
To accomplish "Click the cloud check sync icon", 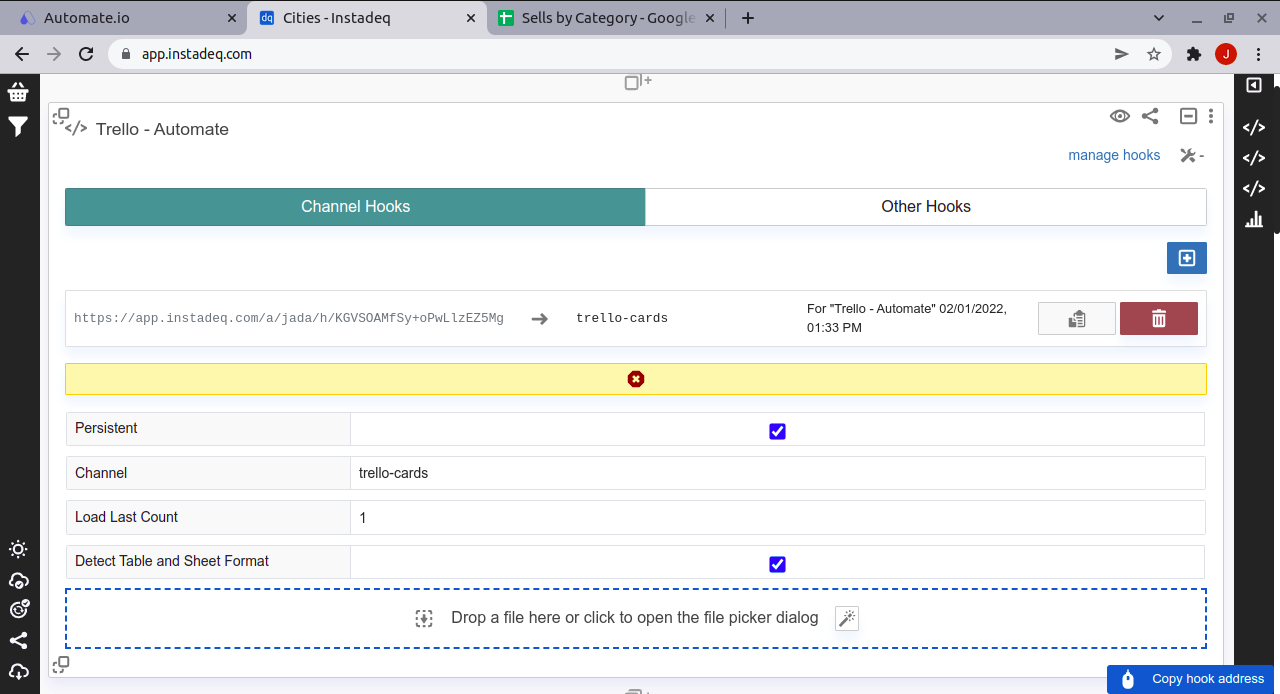I will click(18, 580).
